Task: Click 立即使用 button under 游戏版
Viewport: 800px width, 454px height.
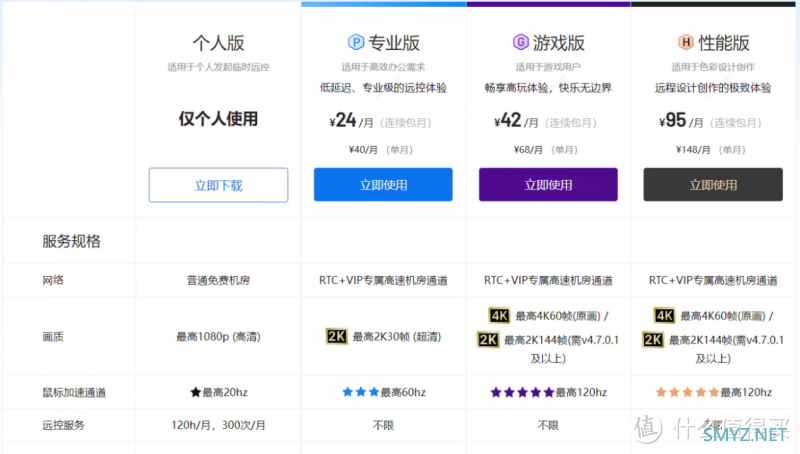Action: point(548,184)
